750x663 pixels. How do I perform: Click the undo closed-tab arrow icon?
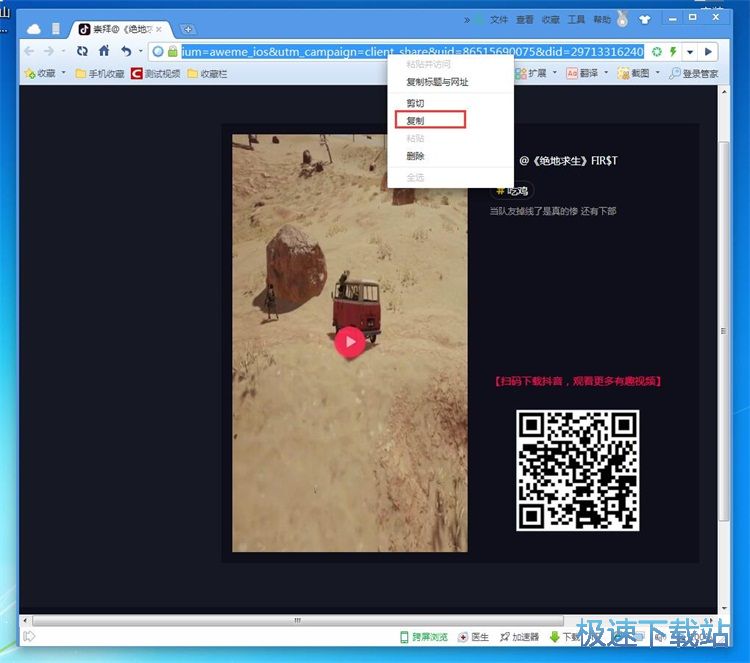coord(126,51)
